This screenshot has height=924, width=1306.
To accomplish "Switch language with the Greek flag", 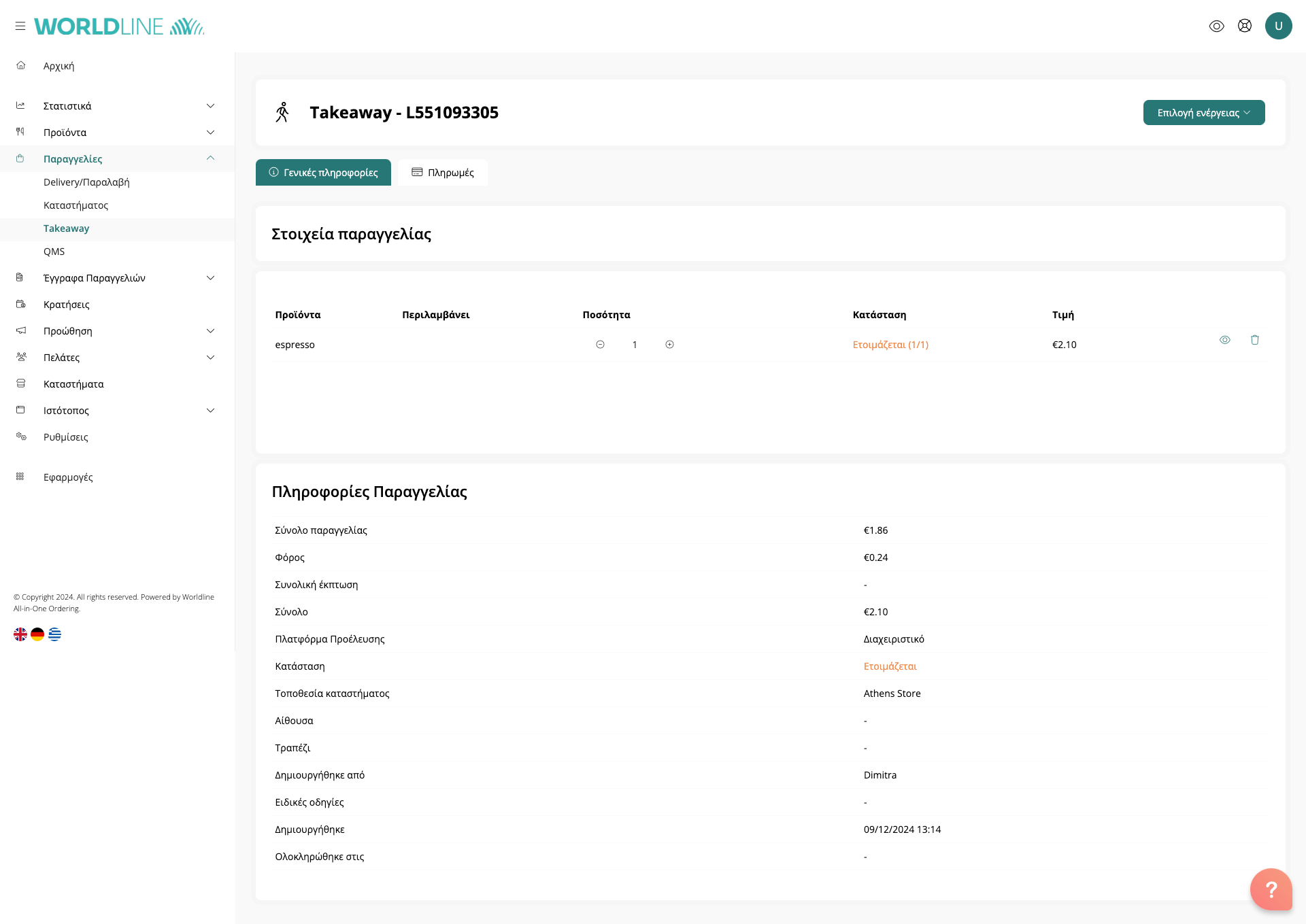I will tap(55, 634).
